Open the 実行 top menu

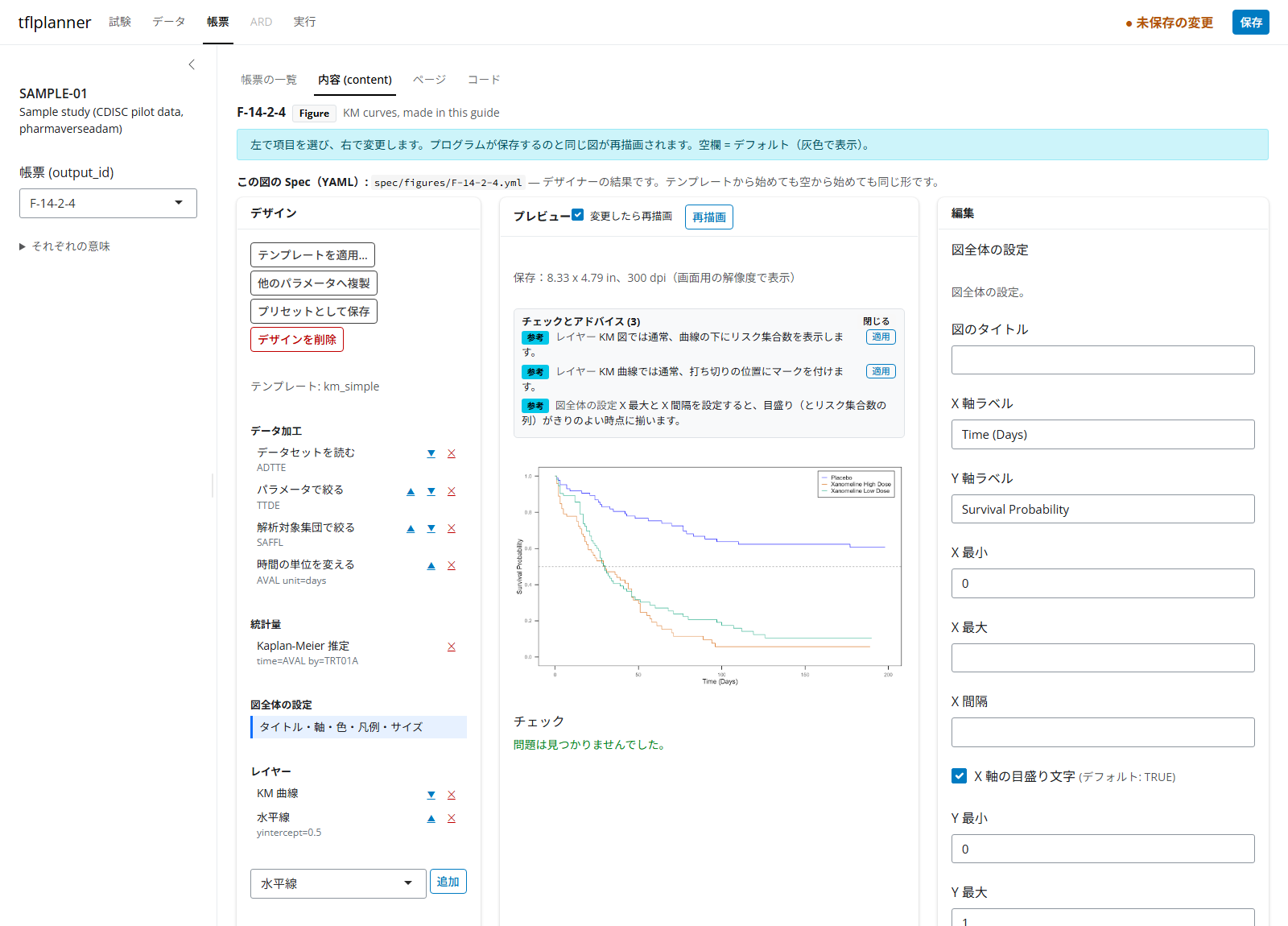pyautogui.click(x=304, y=22)
